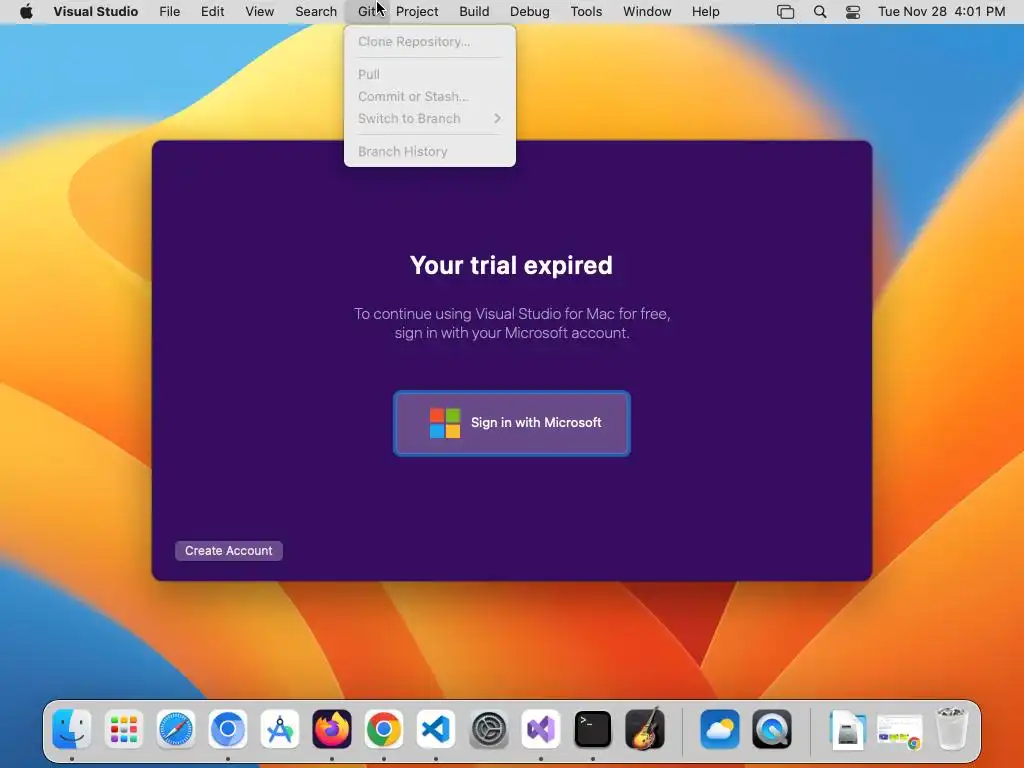Screen dimensions: 1024x768
Task: Open the Help menu
Action: (x=706, y=11)
